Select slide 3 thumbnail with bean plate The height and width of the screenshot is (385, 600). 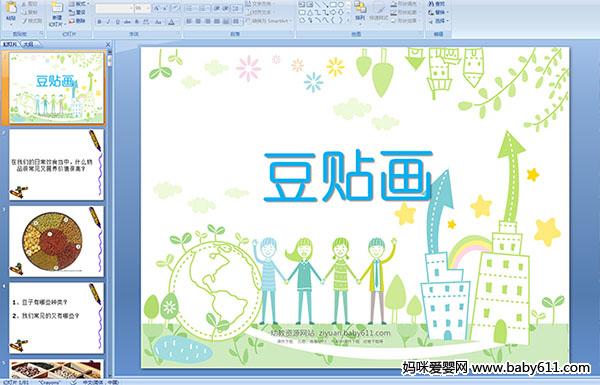point(56,241)
